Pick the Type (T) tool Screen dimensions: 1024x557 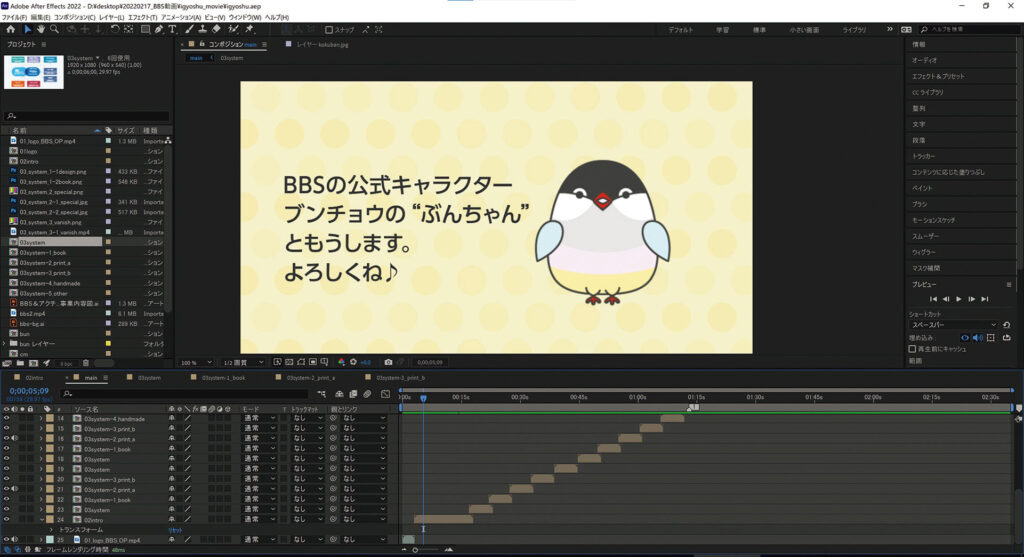pyautogui.click(x=172, y=30)
